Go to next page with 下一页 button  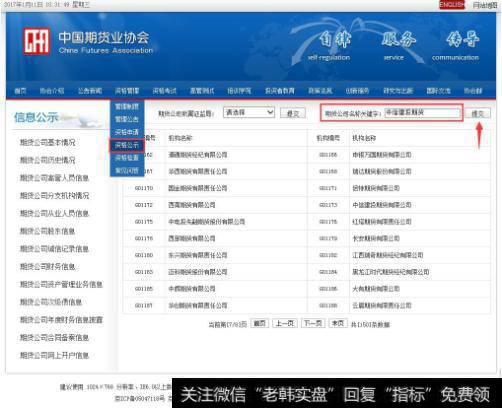(313, 323)
